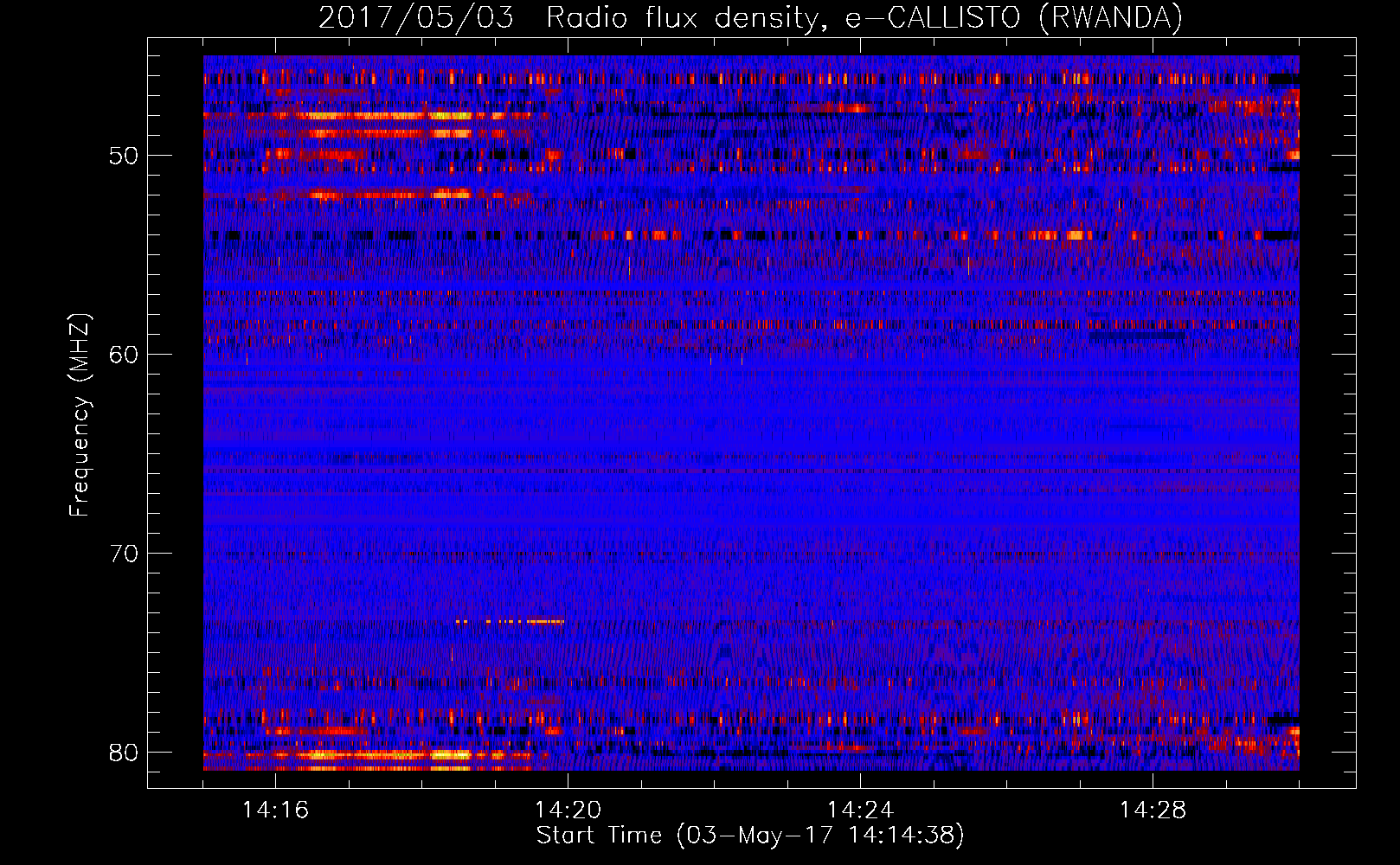Click the '60' frequency tick label

124,355
